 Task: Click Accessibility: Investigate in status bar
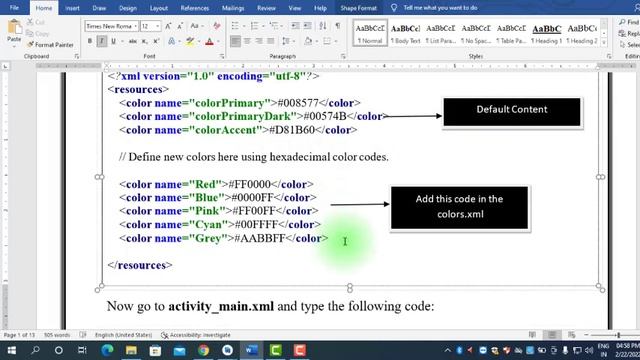196,335
